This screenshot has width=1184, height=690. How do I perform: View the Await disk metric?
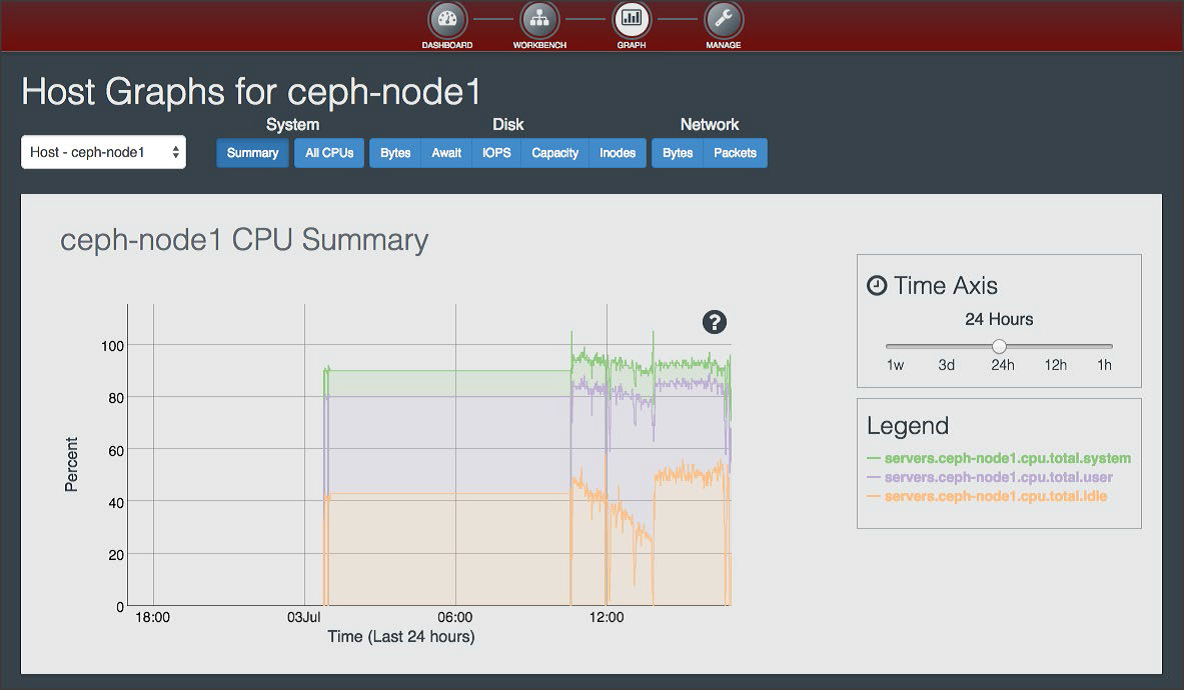445,152
